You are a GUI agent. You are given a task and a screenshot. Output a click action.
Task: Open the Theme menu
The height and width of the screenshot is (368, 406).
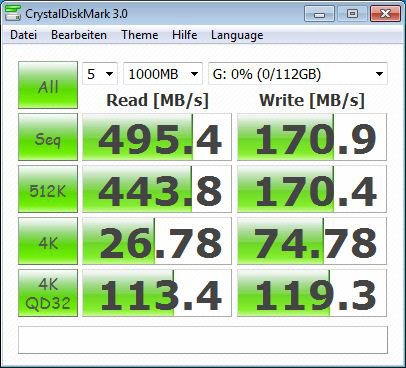point(139,35)
